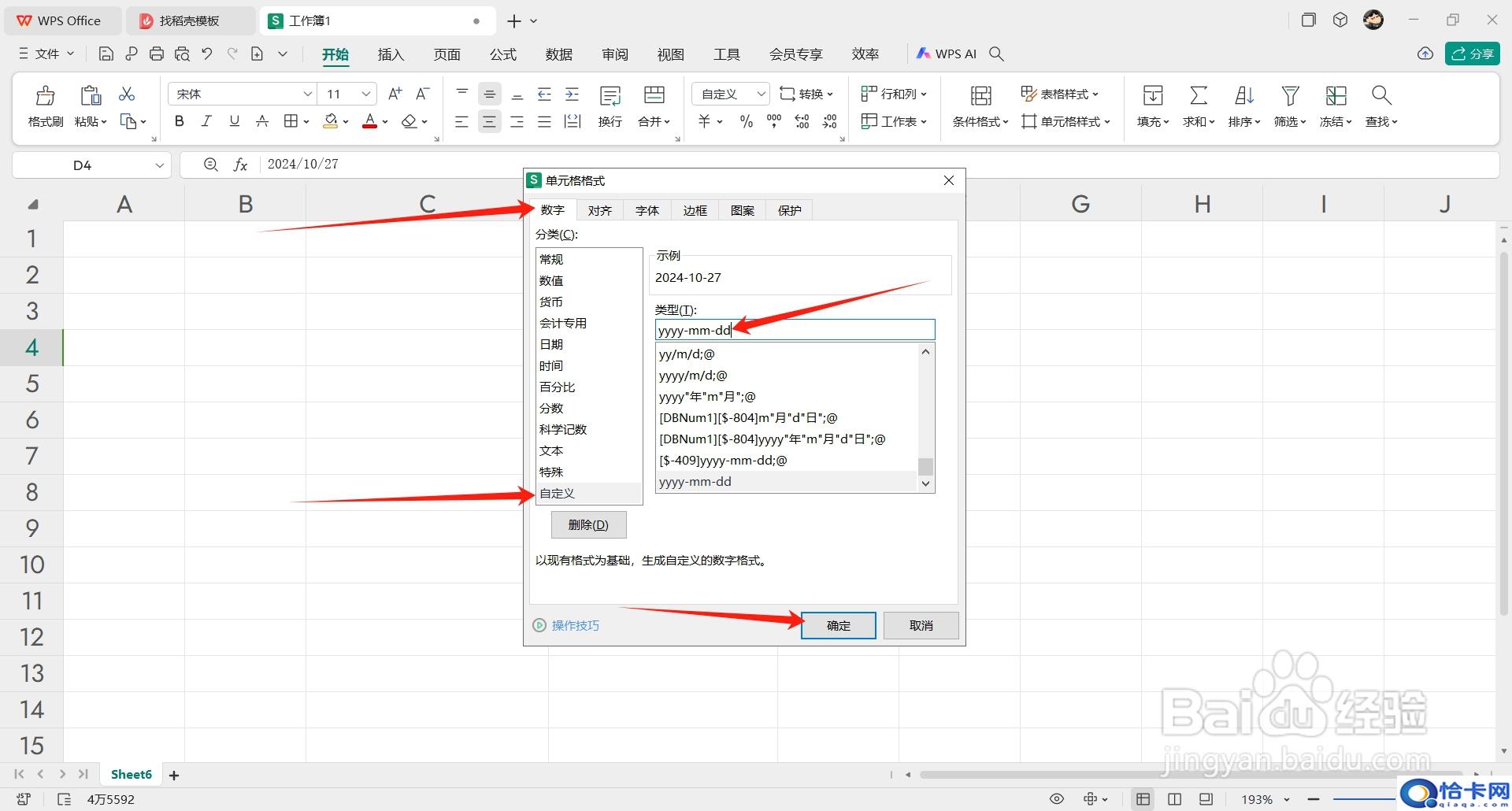The width and height of the screenshot is (1512, 811).
Task: Click in the 类型 format code input field
Action: pyautogui.click(x=795, y=330)
